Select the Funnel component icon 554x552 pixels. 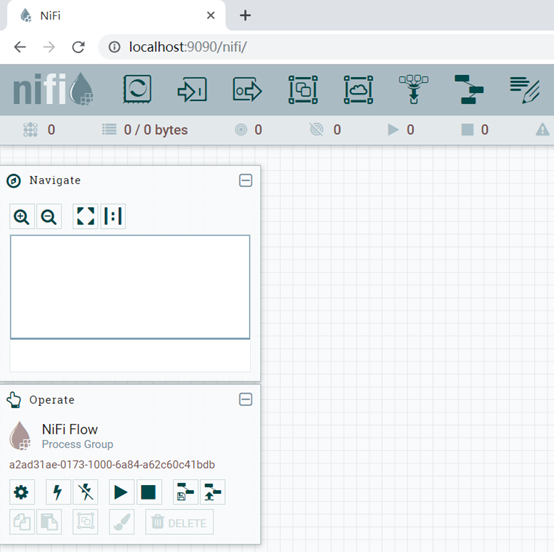(414, 89)
